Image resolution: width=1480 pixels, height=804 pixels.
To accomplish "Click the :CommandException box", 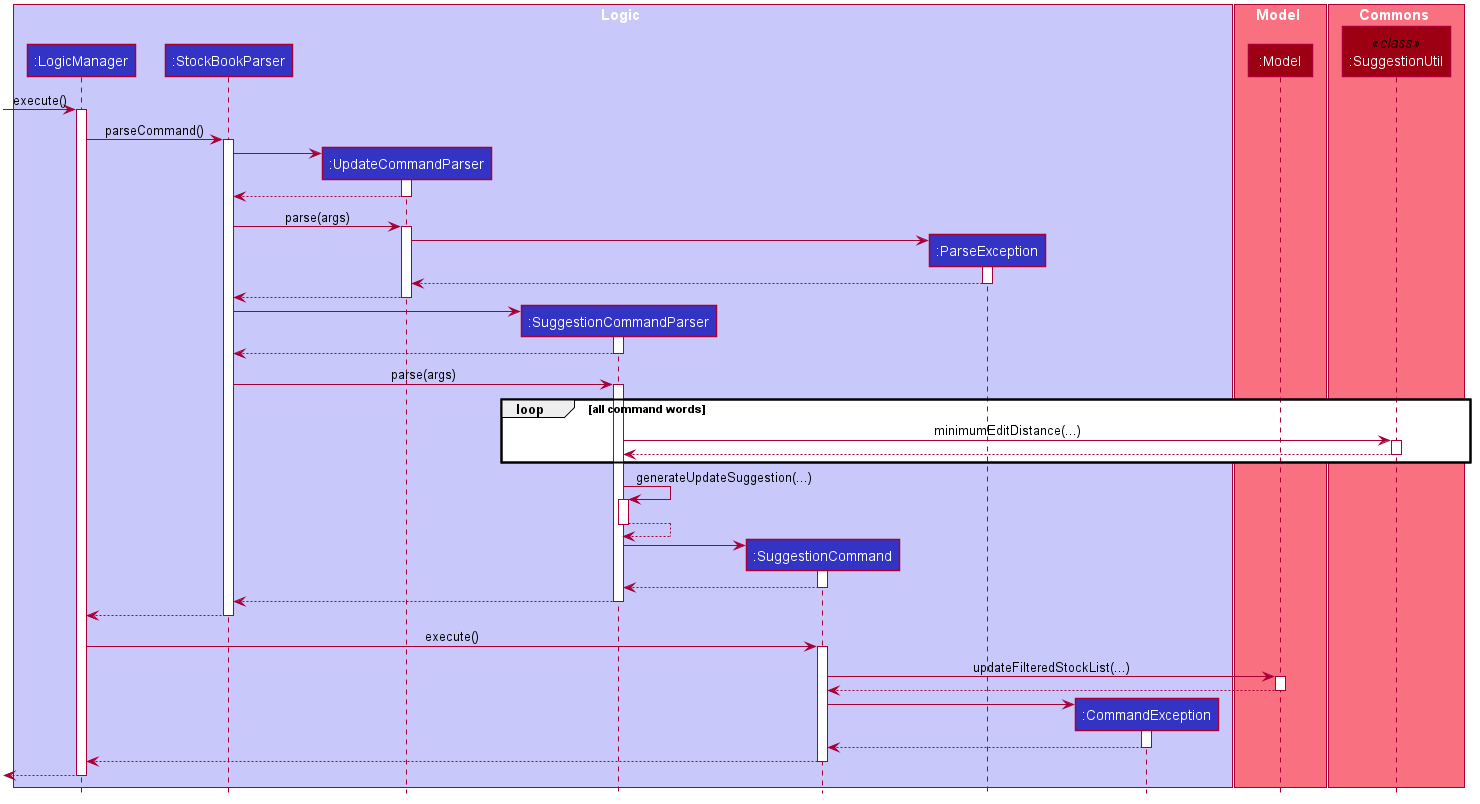I will 1146,715.
